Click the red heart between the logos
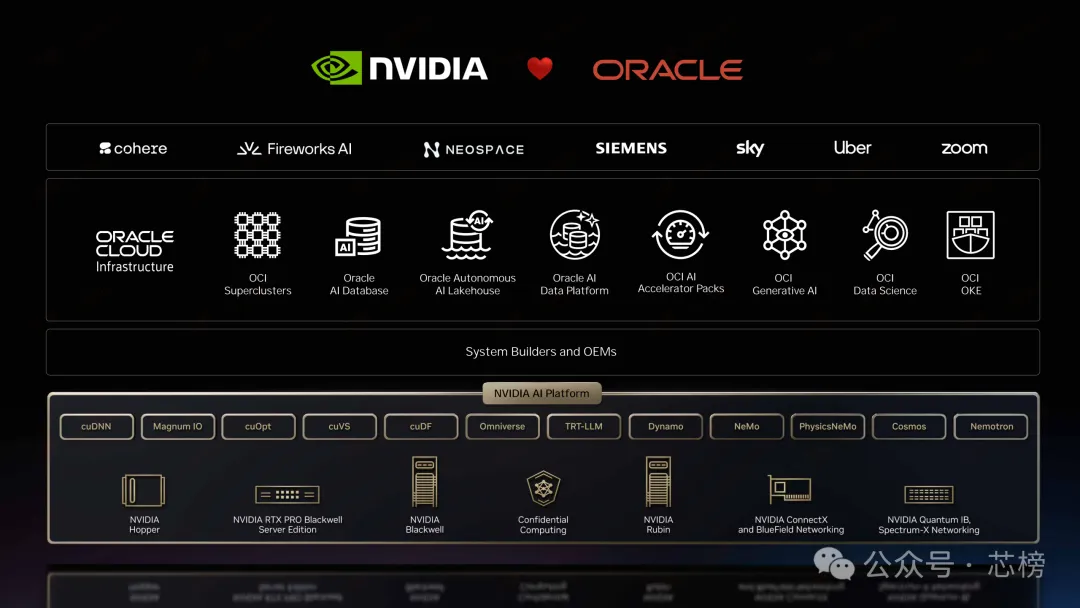The image size is (1080, 608). tap(540, 68)
